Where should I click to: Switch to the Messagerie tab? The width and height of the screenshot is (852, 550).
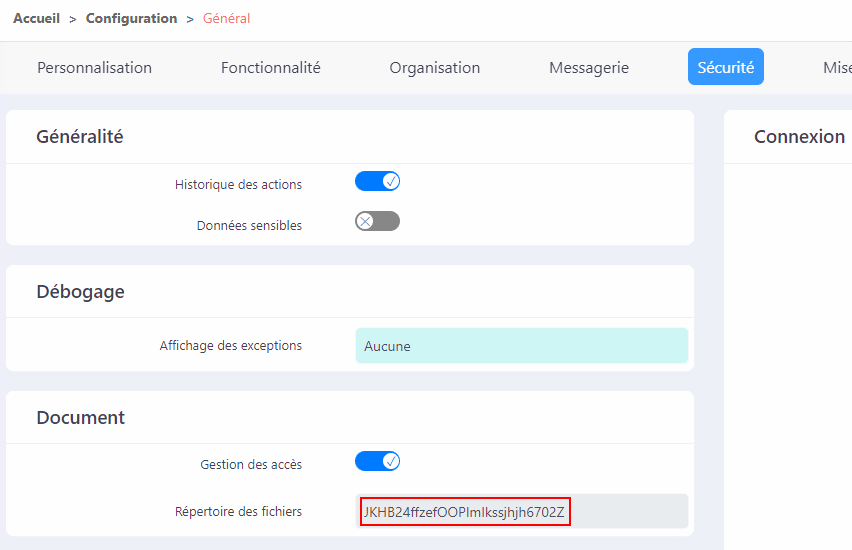(x=589, y=67)
